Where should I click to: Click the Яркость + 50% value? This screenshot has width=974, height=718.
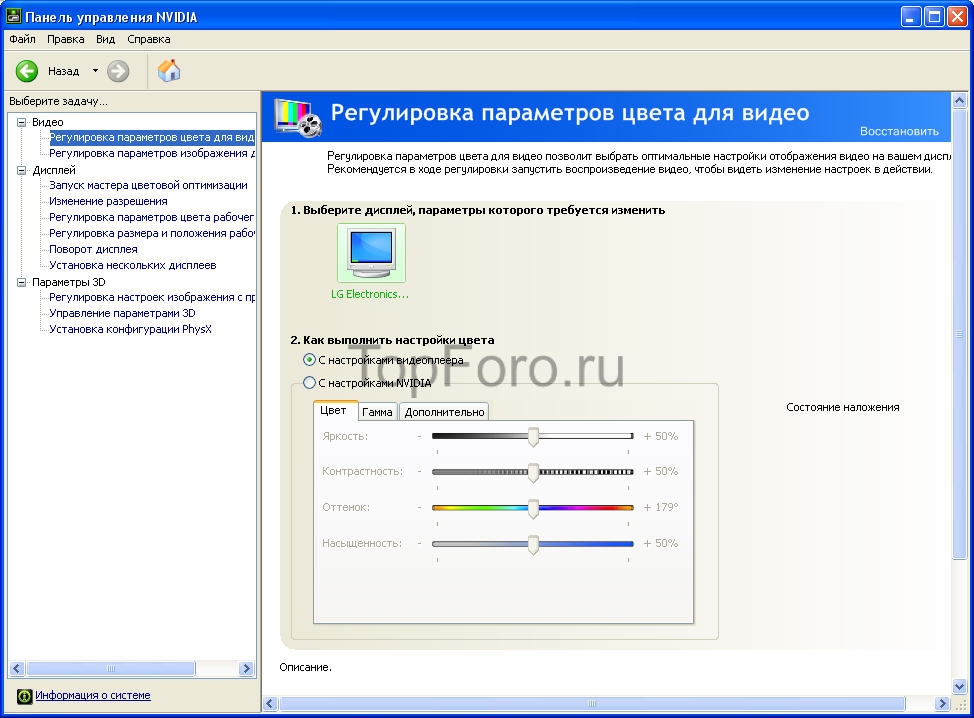click(660, 437)
